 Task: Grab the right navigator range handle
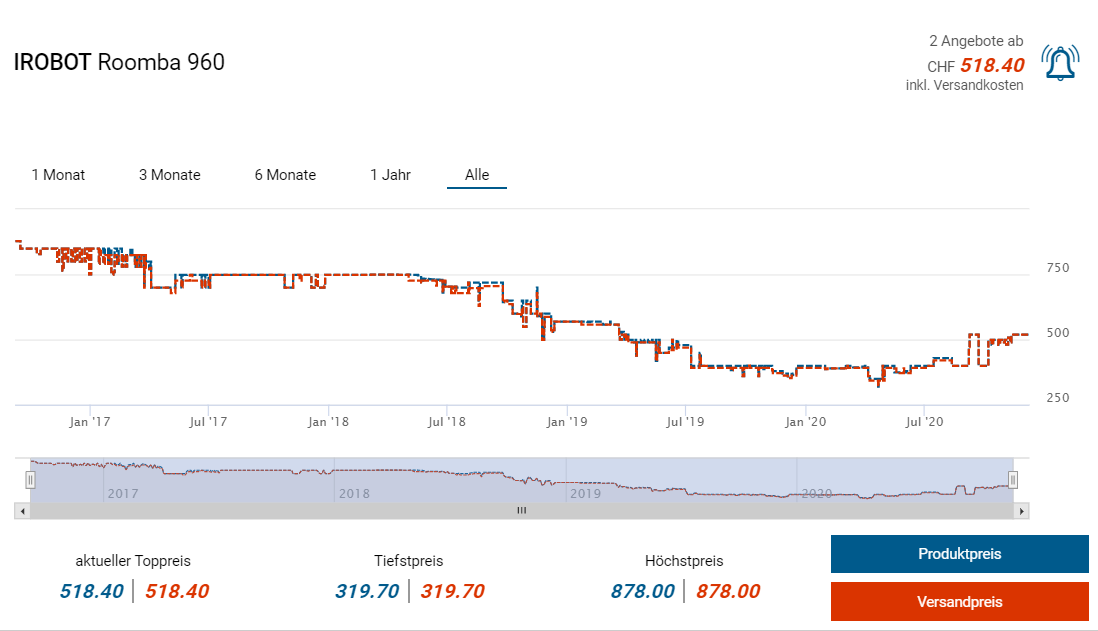tap(1013, 480)
